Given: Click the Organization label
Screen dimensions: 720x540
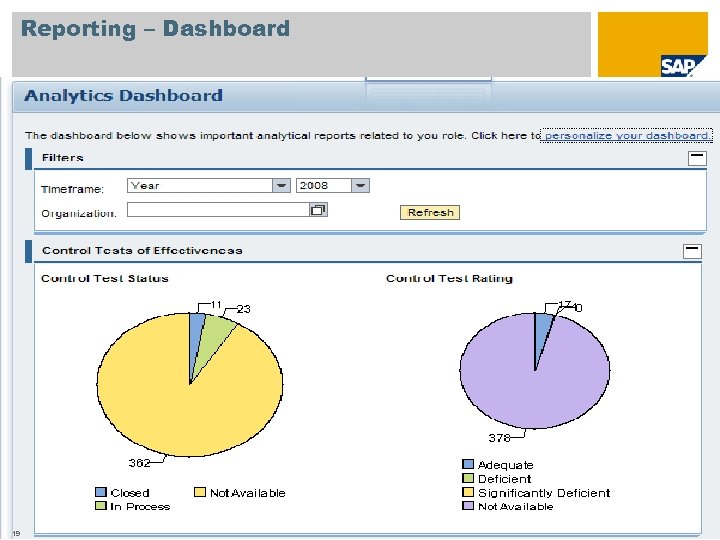Looking at the screenshot, I should point(79,214).
